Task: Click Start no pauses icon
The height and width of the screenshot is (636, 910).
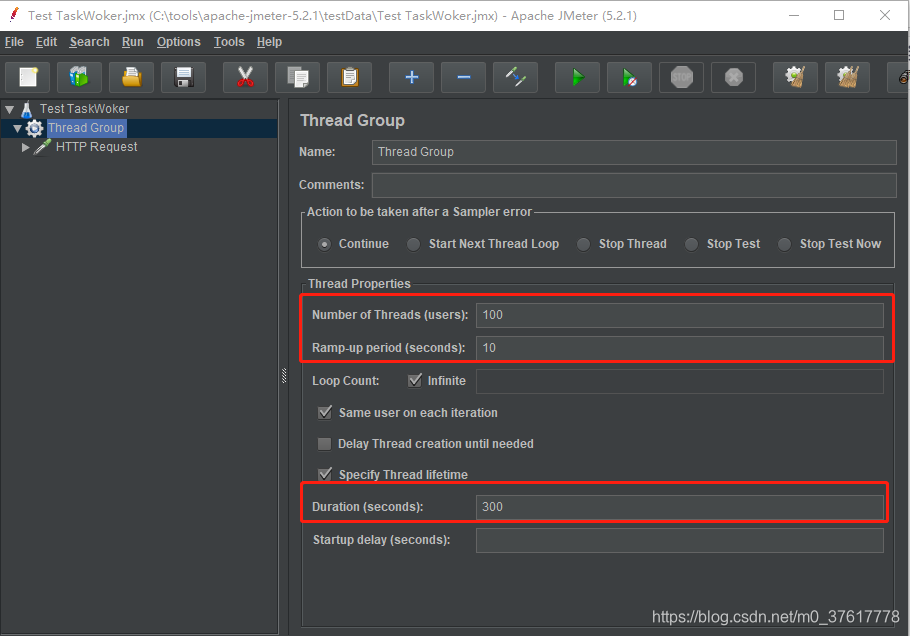Action: (x=630, y=77)
